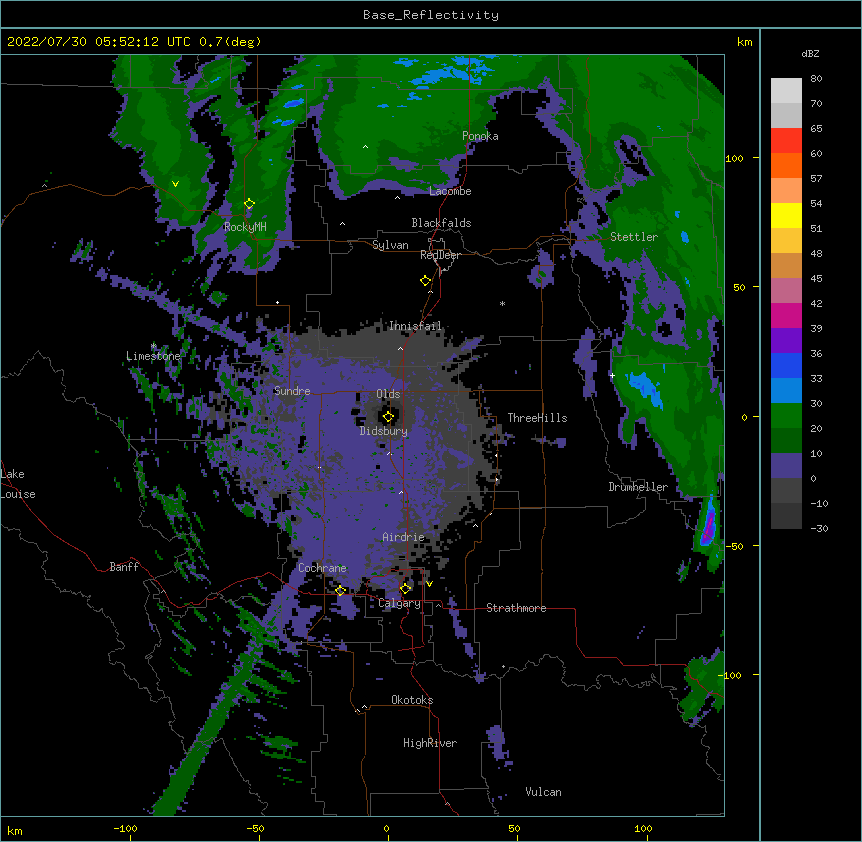Select the purple 36-39 dBZ legend swatch

(x=786, y=341)
